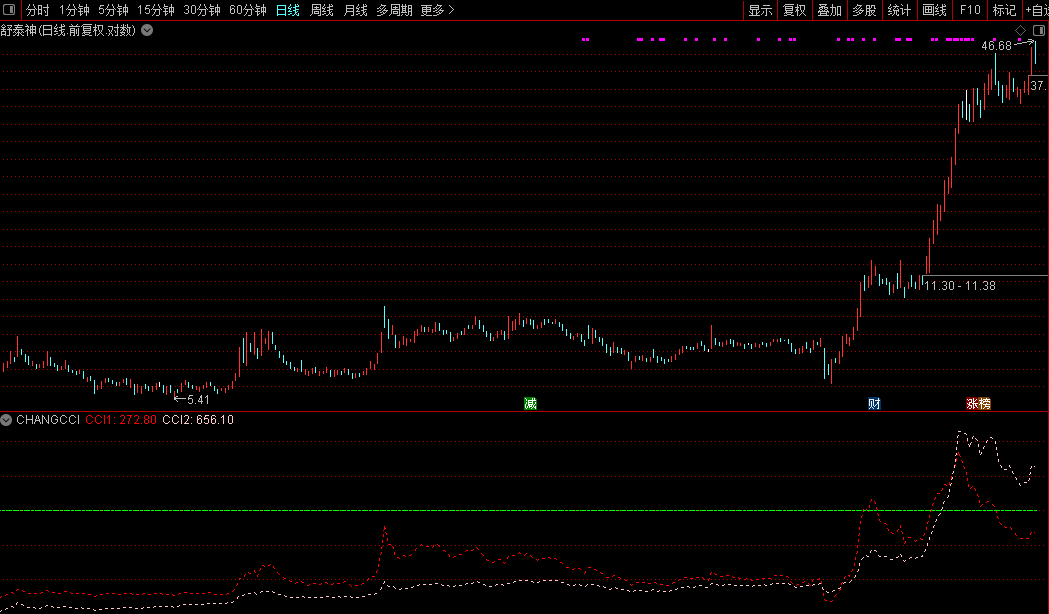Add stock to watchlist with +自选
The width and height of the screenshot is (1049, 614).
(x=1036, y=10)
